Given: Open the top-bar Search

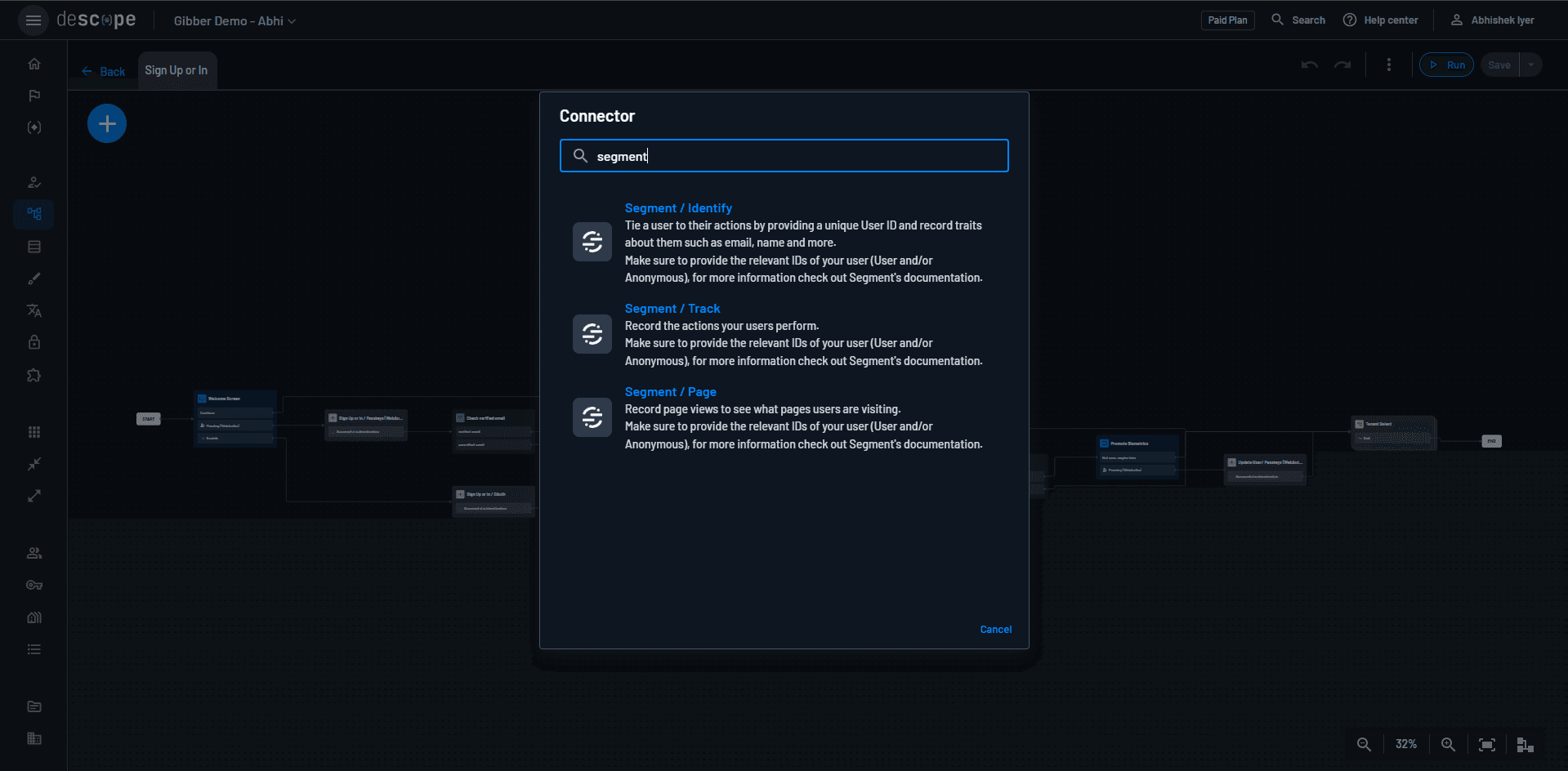Looking at the screenshot, I should [1298, 20].
